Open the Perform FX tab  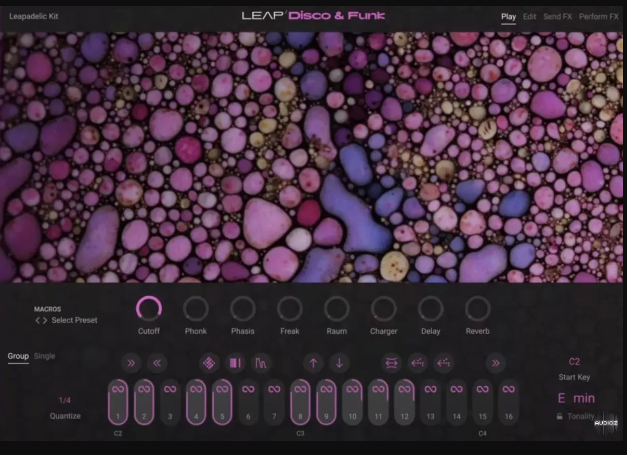[599, 17]
